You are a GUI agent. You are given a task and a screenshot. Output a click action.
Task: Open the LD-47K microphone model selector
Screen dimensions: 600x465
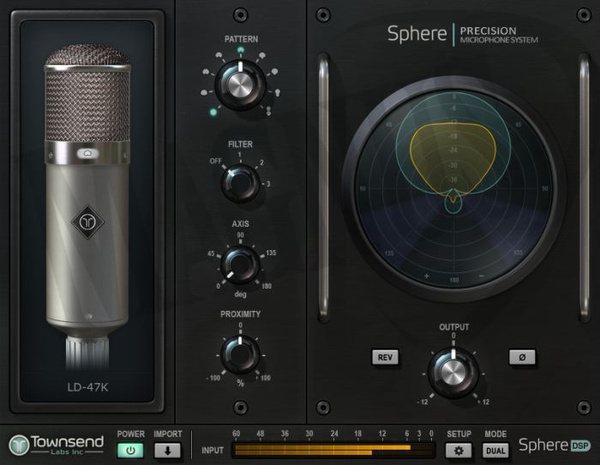[x=87, y=385]
